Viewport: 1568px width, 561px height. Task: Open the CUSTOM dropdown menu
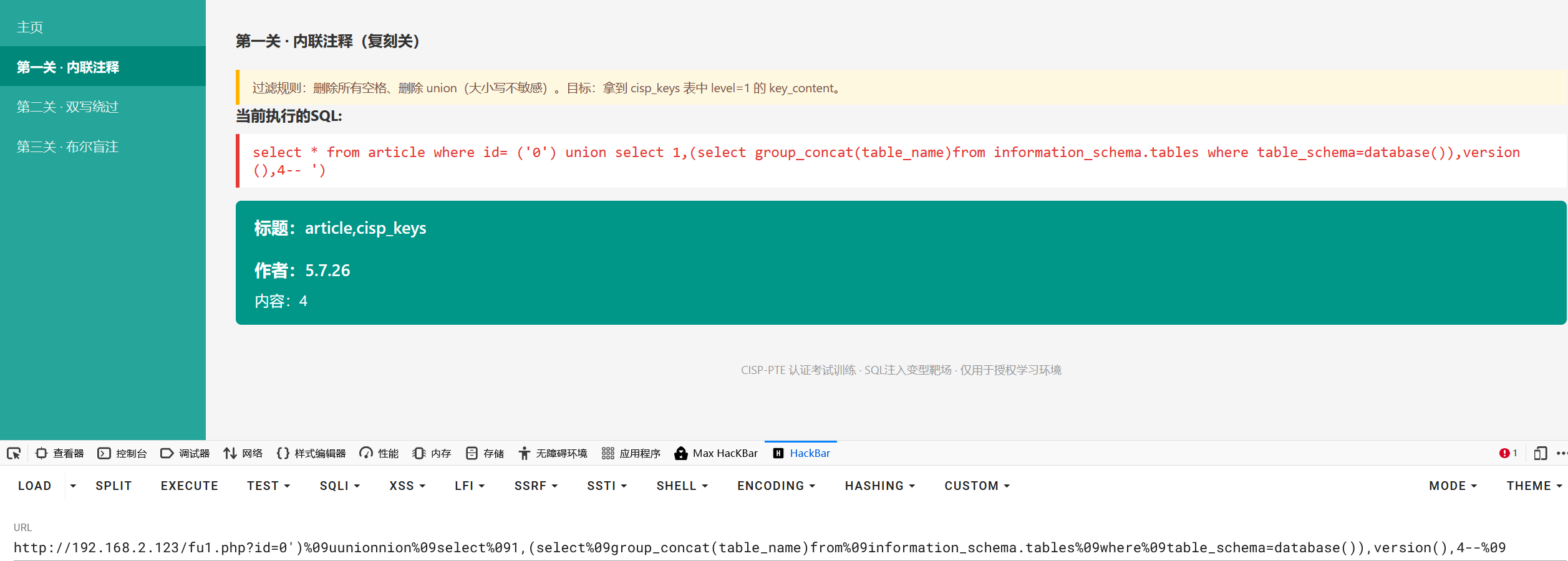tap(977, 486)
